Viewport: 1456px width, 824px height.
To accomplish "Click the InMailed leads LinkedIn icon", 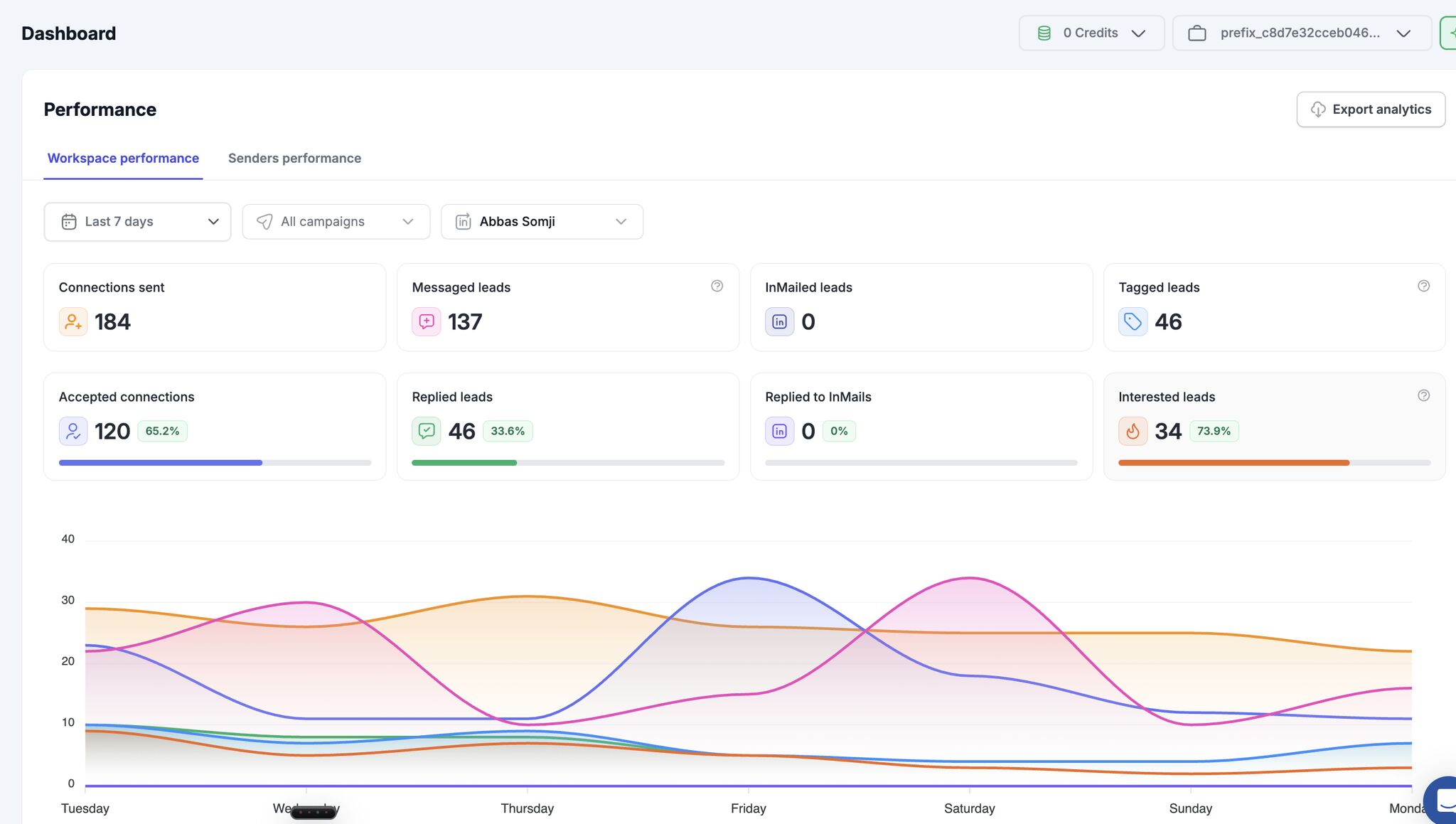I will tap(780, 321).
